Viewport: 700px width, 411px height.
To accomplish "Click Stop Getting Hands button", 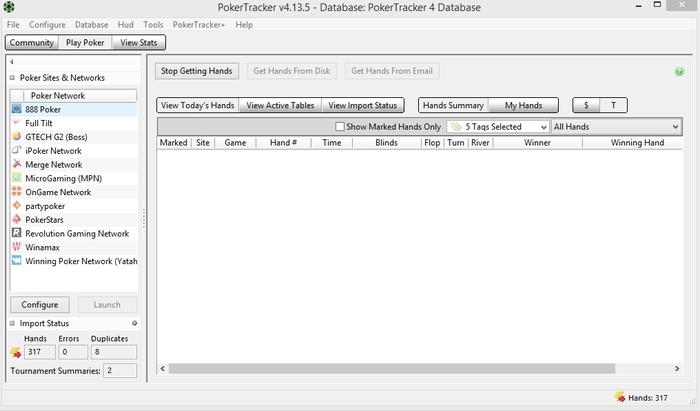I will tap(197, 71).
